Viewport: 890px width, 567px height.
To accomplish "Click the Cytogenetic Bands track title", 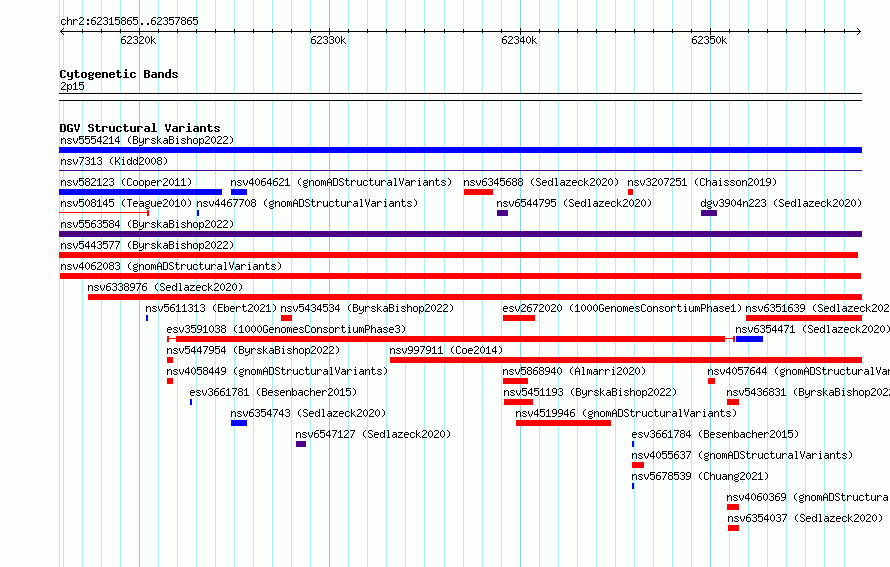I will (x=119, y=74).
